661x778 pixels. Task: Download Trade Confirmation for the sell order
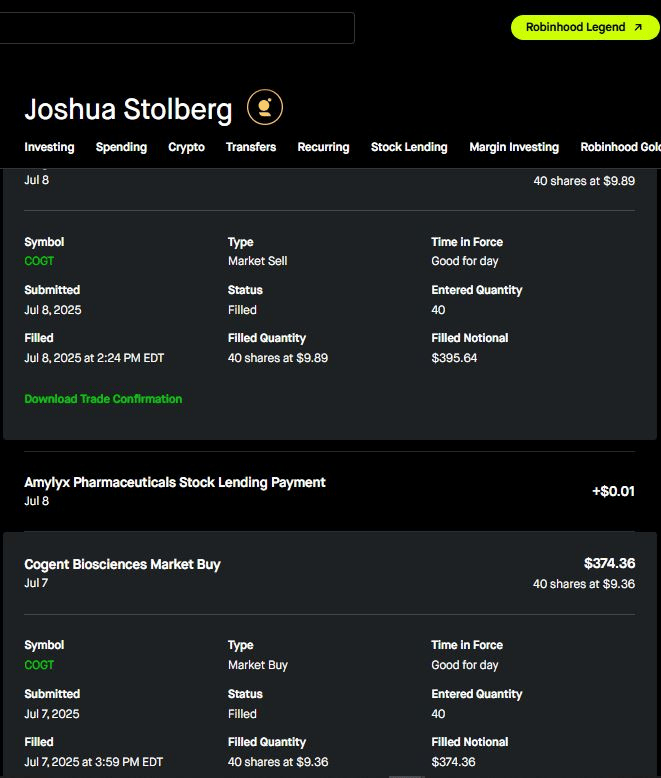pyautogui.click(x=103, y=399)
